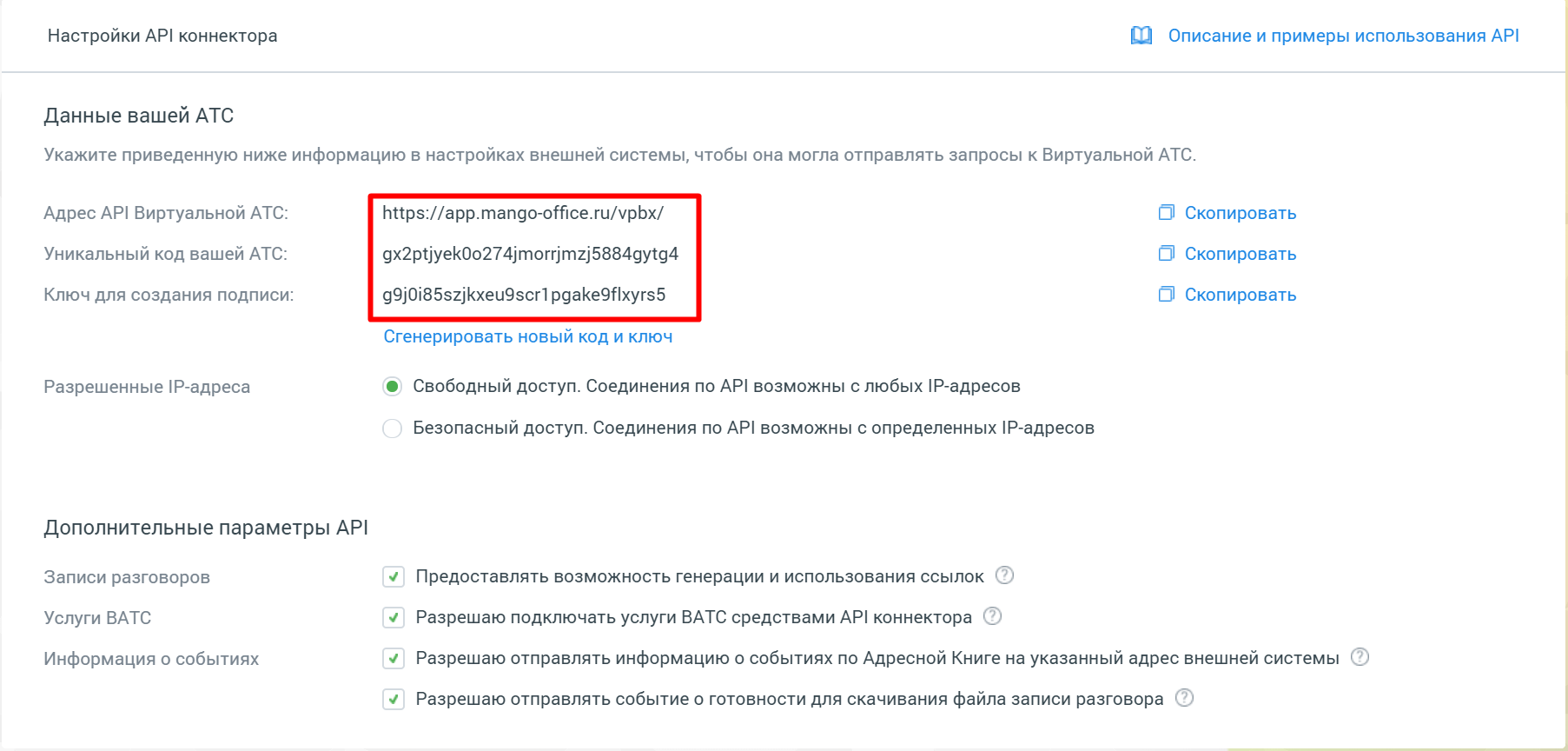The height and width of the screenshot is (751, 1568).
Task: Click copy icon for unique ATC code
Action: [x=1167, y=253]
